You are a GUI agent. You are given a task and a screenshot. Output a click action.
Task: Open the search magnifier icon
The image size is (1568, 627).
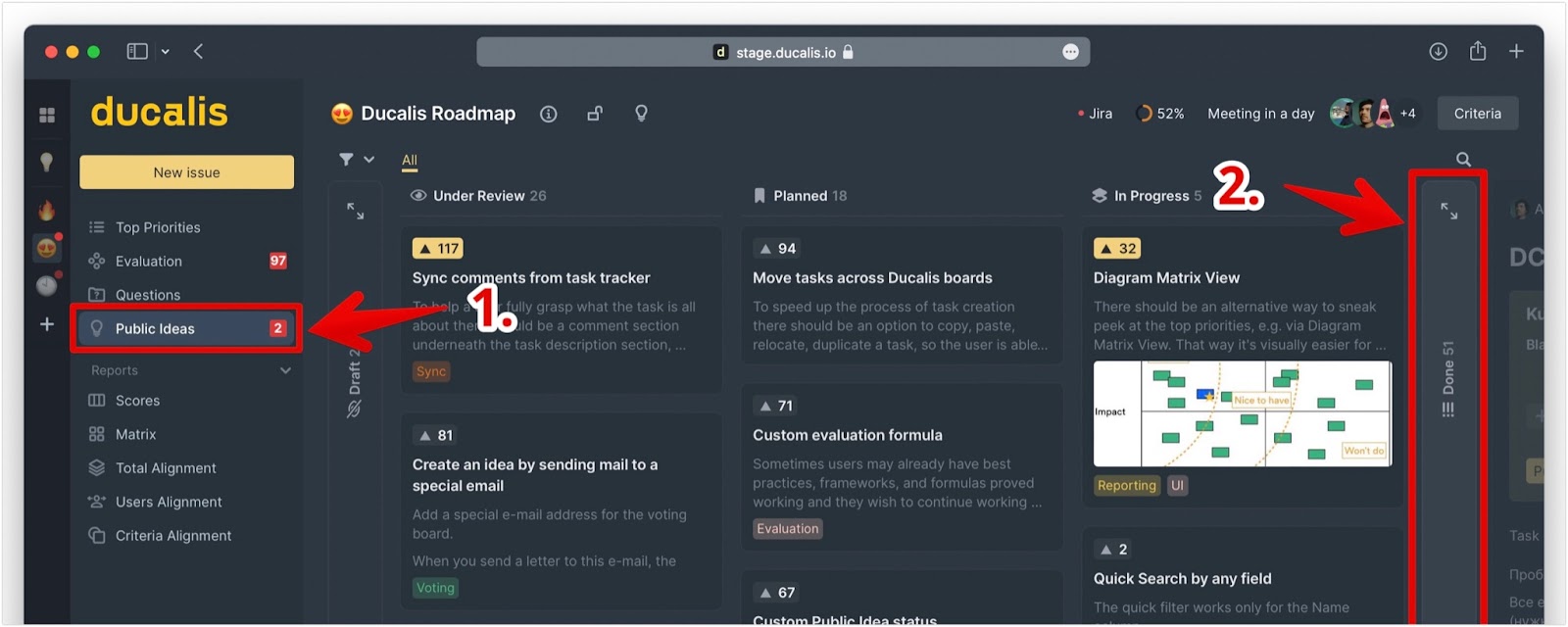1463,159
